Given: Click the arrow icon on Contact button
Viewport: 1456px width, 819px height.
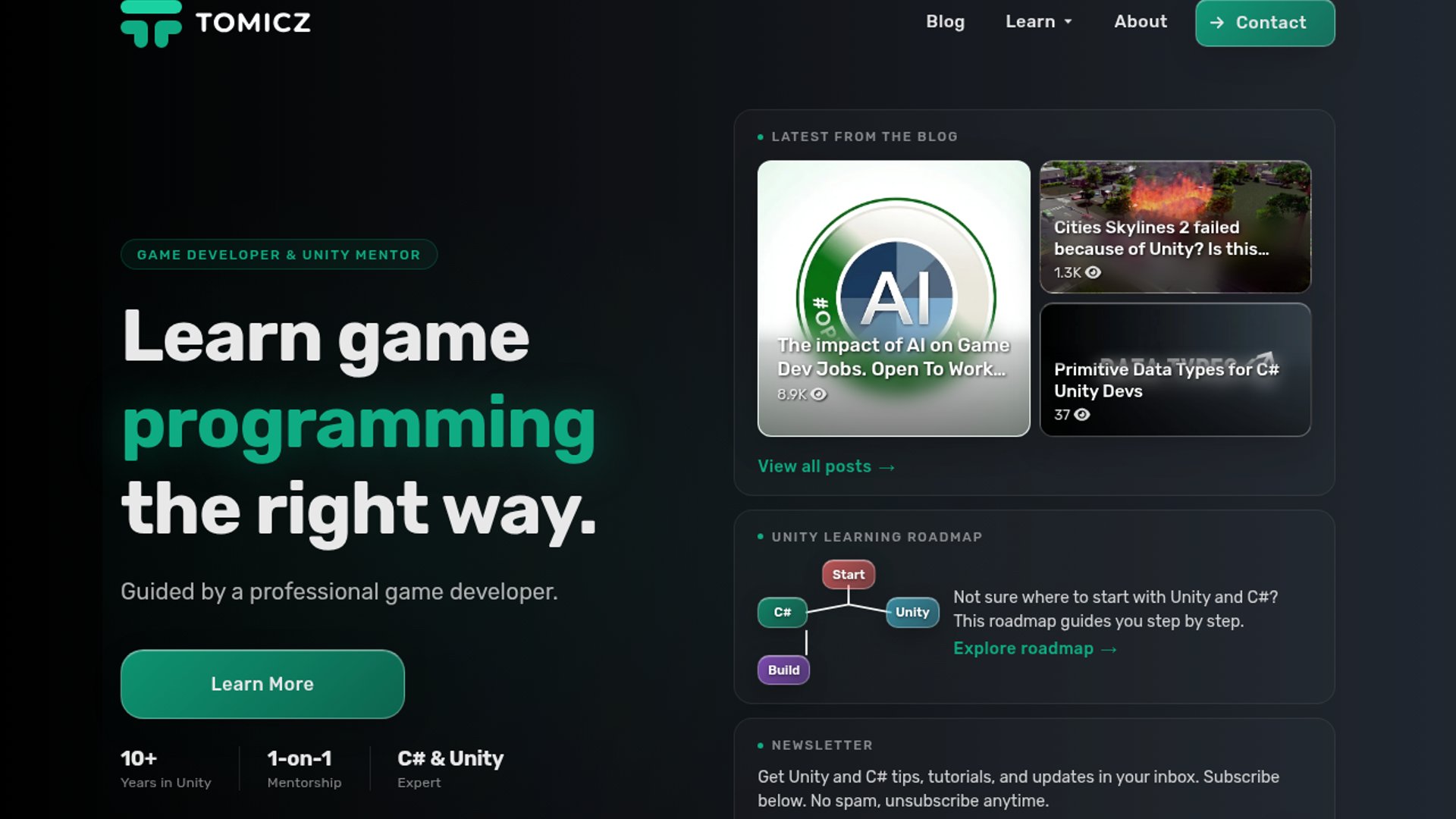Looking at the screenshot, I should (1216, 23).
